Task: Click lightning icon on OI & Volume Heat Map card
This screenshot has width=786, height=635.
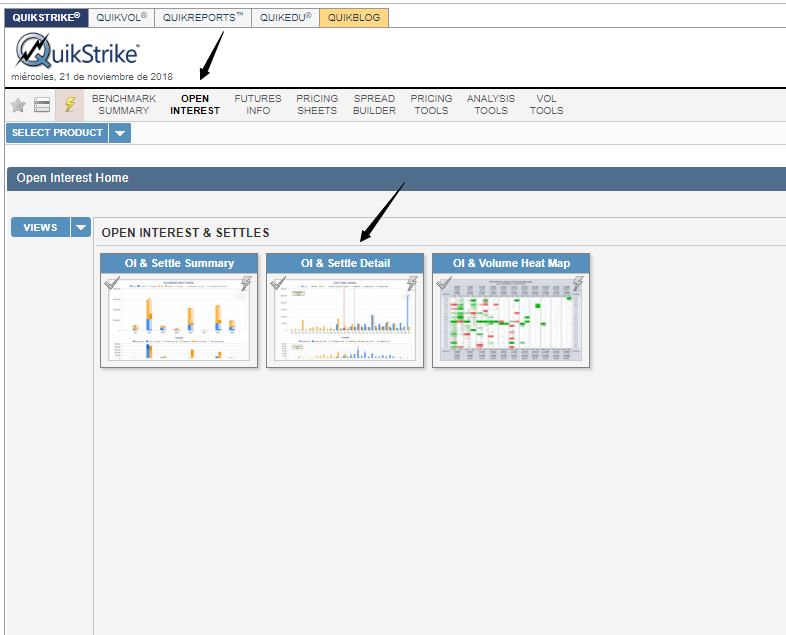Action: 578,283
